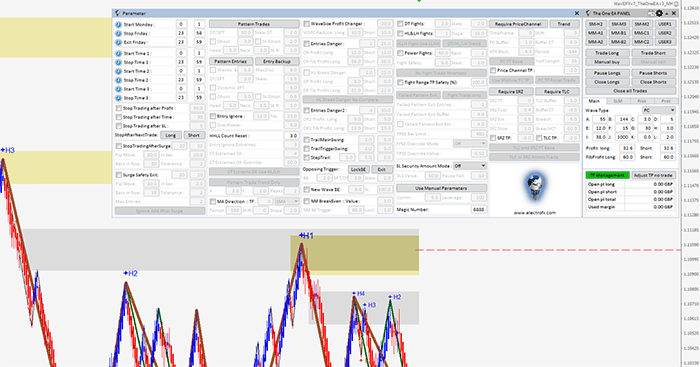Click the blue H3 marker at the left edge of the chart
This screenshot has height=367, width=700.
click(x=8, y=150)
